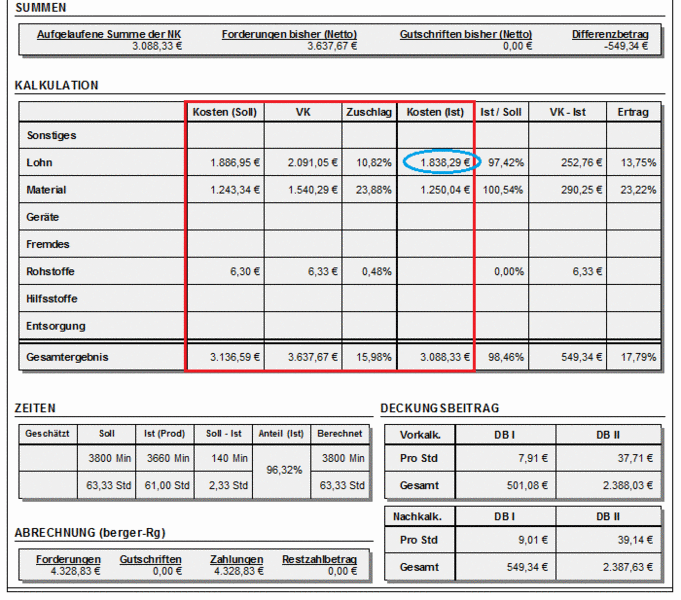Click Rohstoffe Kosten (Soll) value 6,30 €

coord(245,272)
